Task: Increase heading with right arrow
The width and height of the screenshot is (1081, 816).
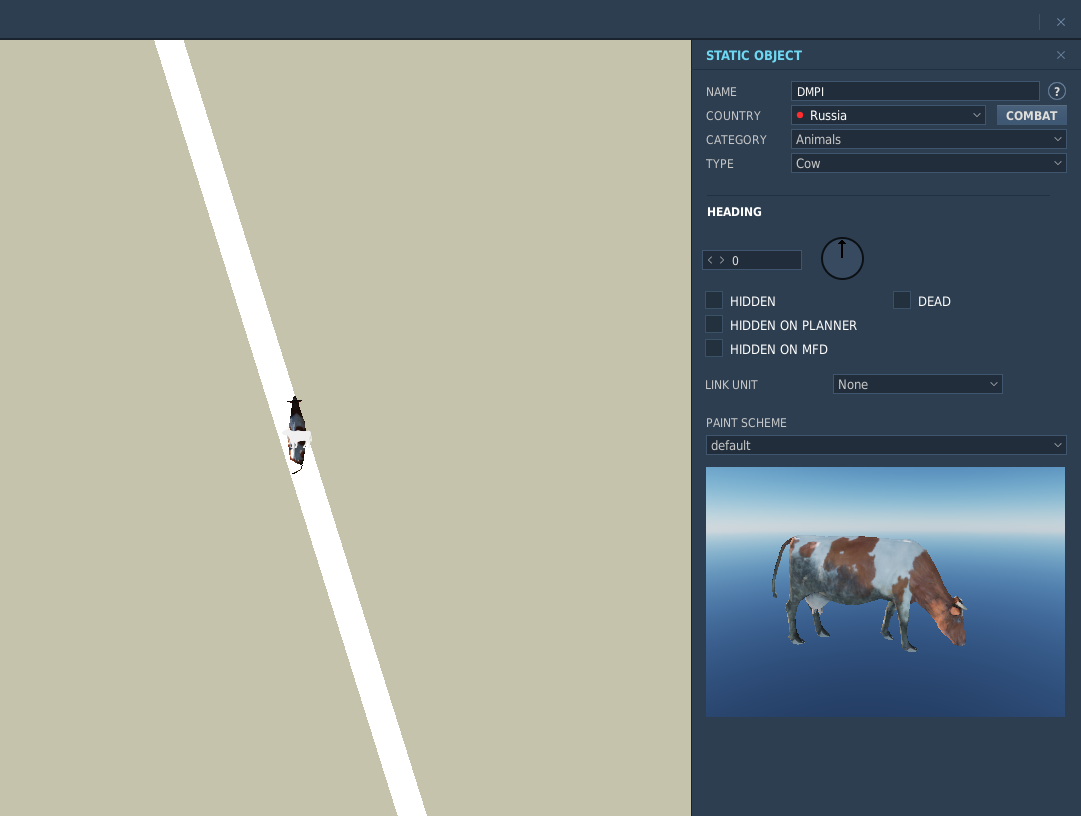Action: pos(721,260)
